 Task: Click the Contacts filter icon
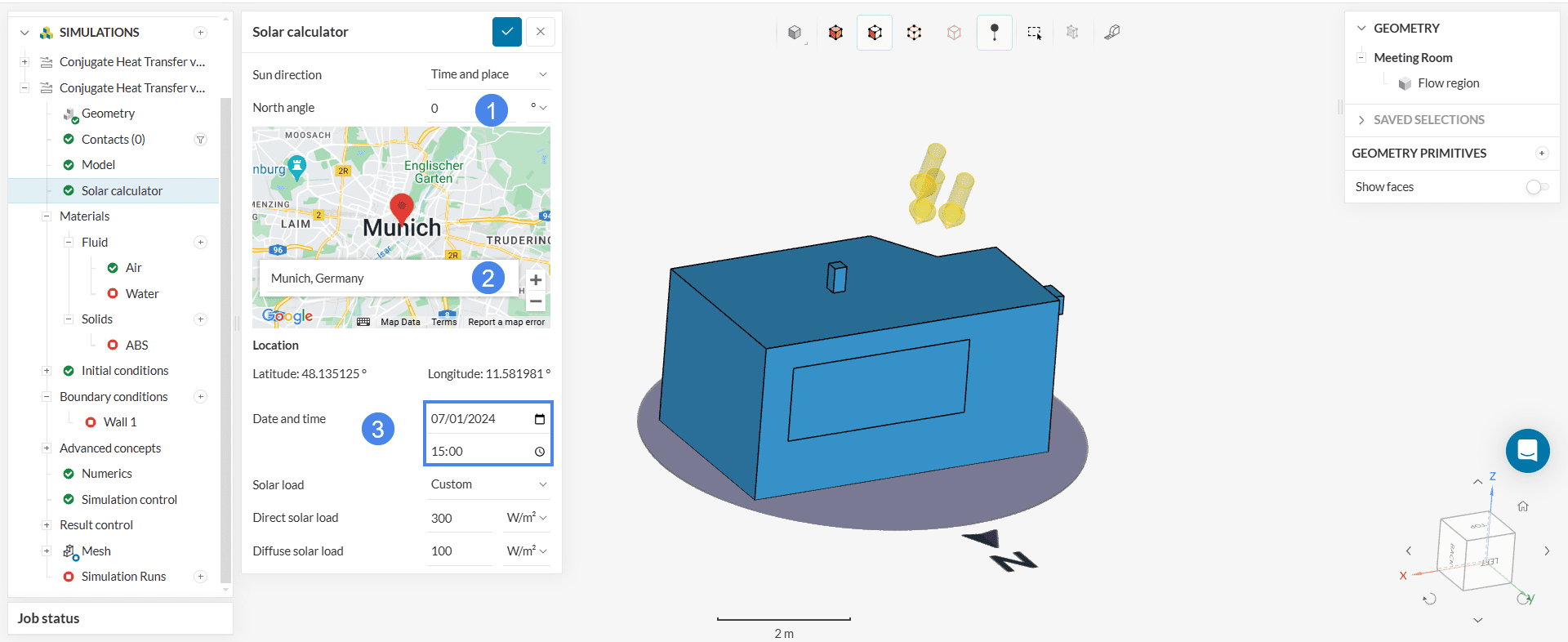click(200, 140)
